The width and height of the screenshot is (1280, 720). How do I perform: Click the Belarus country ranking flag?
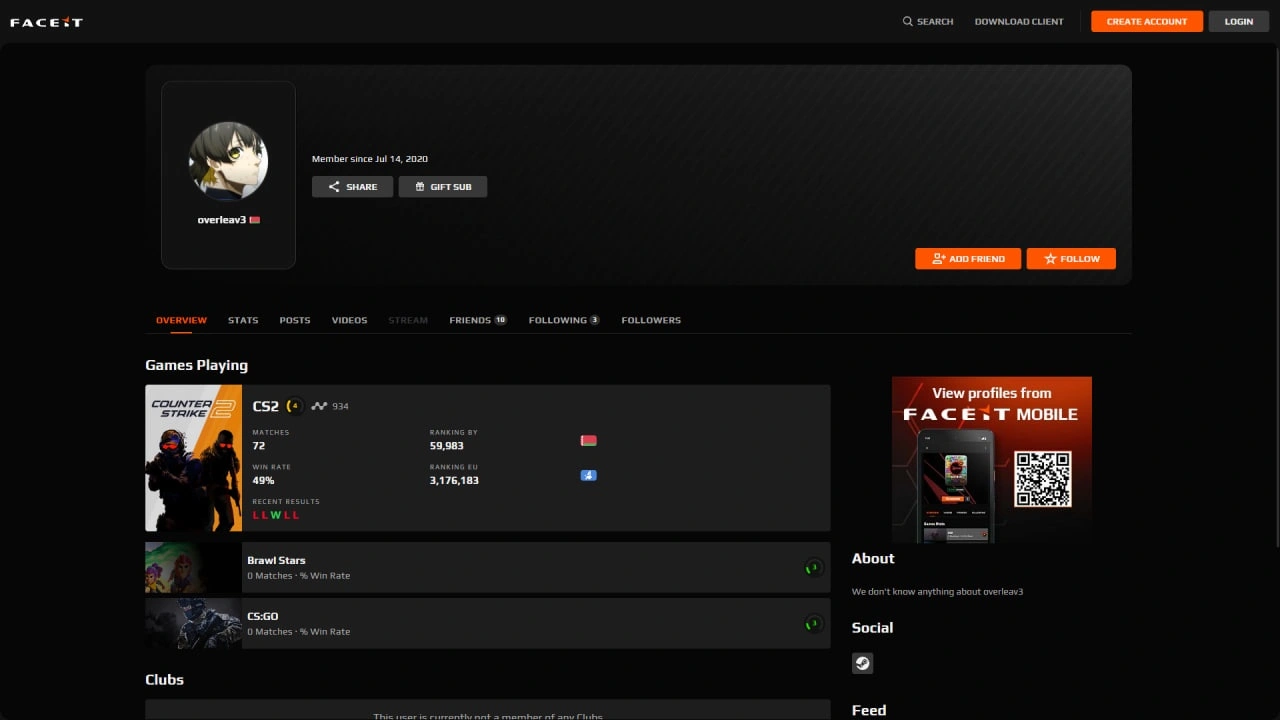pos(588,441)
